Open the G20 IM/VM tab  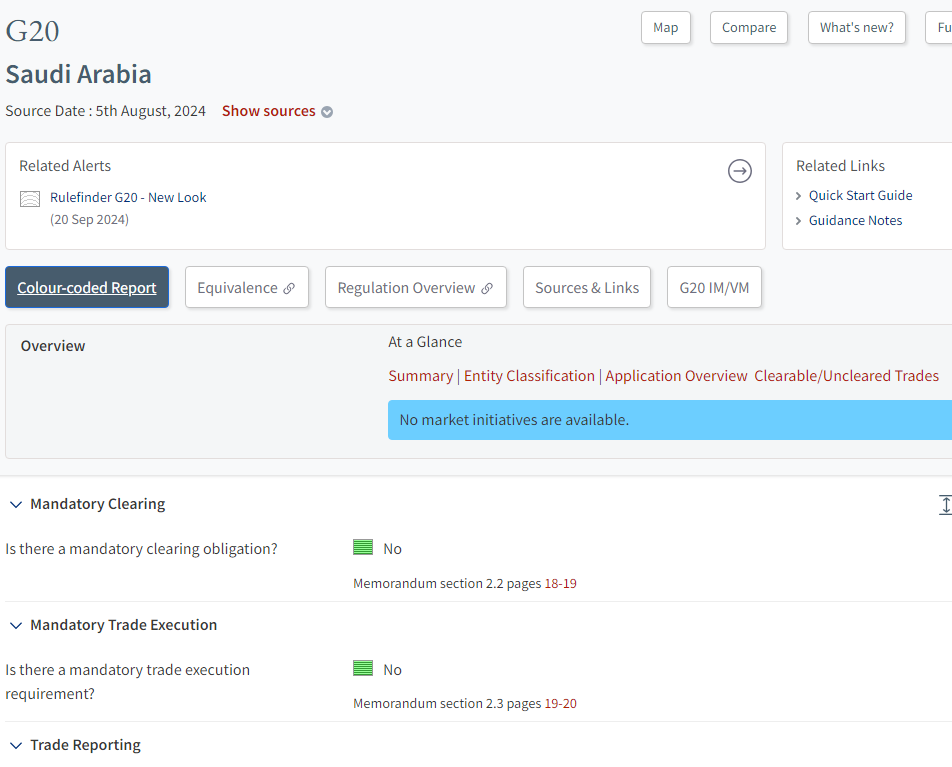click(x=714, y=287)
